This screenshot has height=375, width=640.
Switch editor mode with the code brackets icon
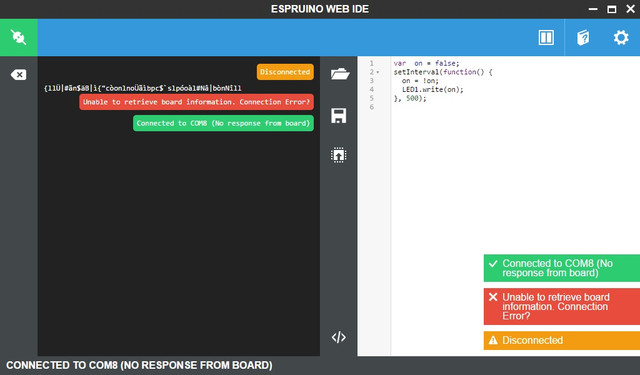tap(339, 337)
